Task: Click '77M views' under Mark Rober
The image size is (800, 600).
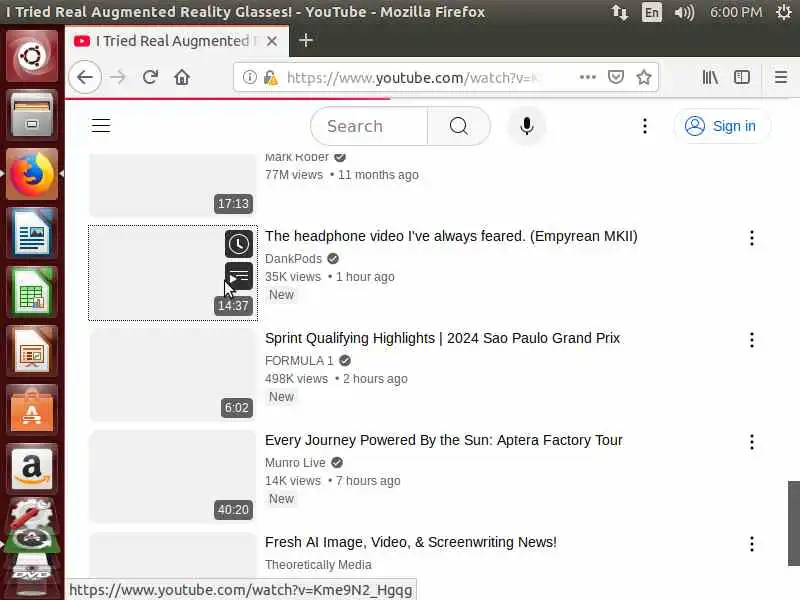Action: 294,174
